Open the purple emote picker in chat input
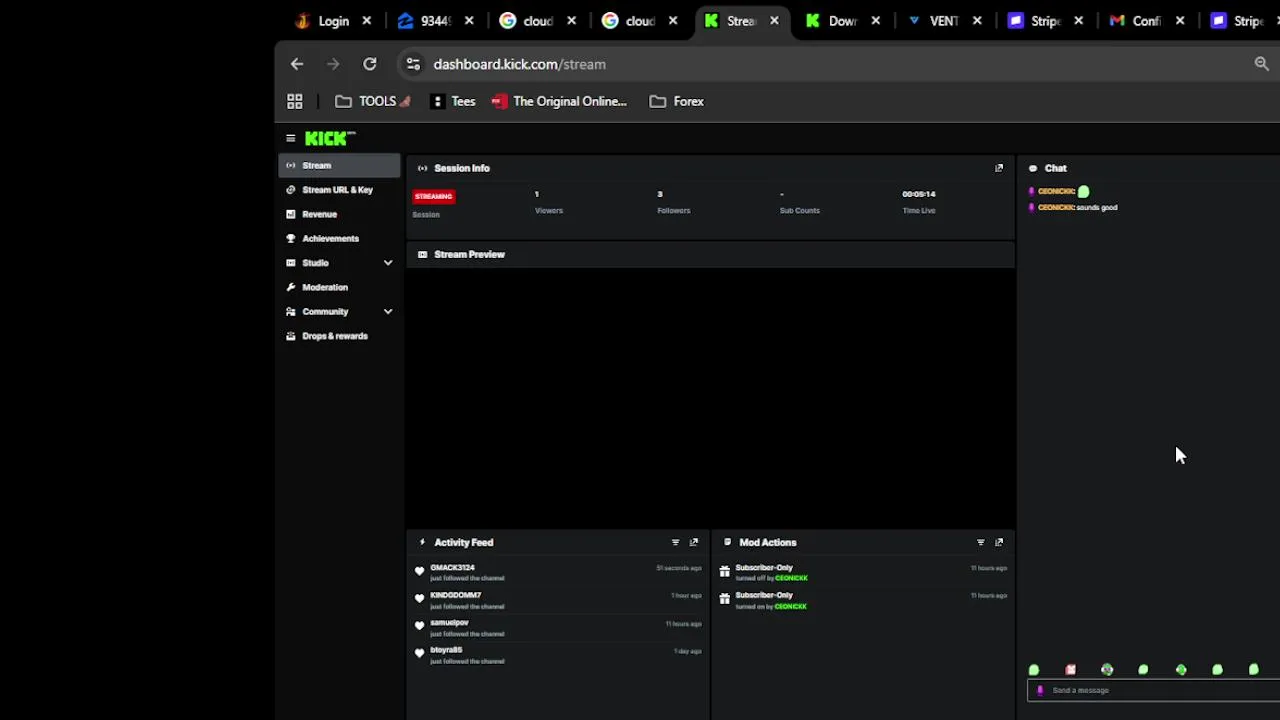This screenshot has width=1280, height=720. click(1040, 690)
